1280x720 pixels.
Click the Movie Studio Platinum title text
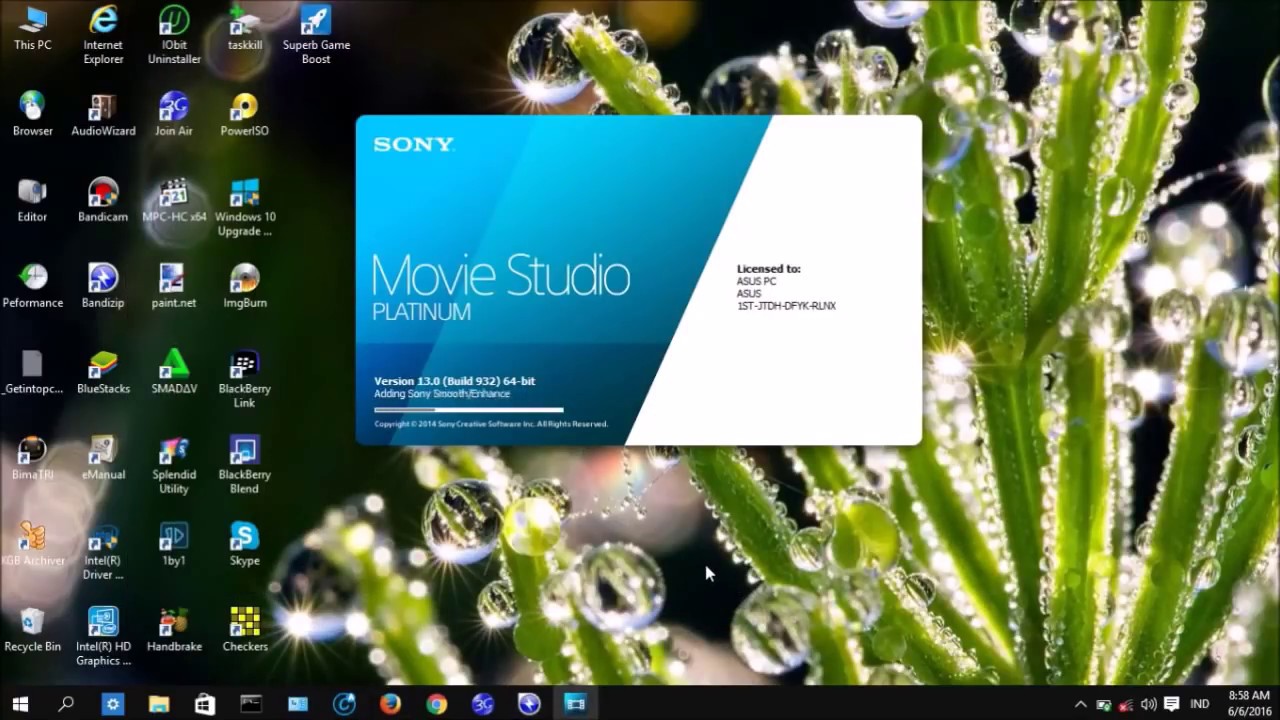coord(501,287)
